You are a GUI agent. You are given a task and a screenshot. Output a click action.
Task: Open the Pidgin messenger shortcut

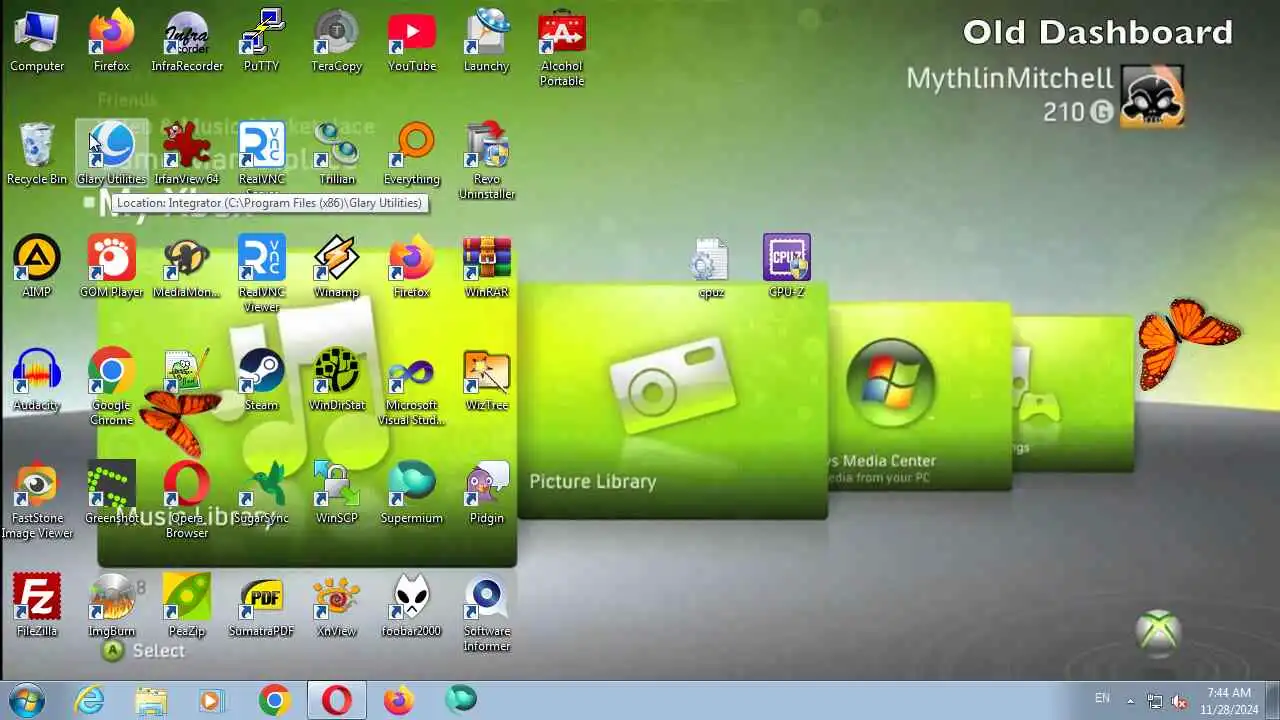pos(487,494)
